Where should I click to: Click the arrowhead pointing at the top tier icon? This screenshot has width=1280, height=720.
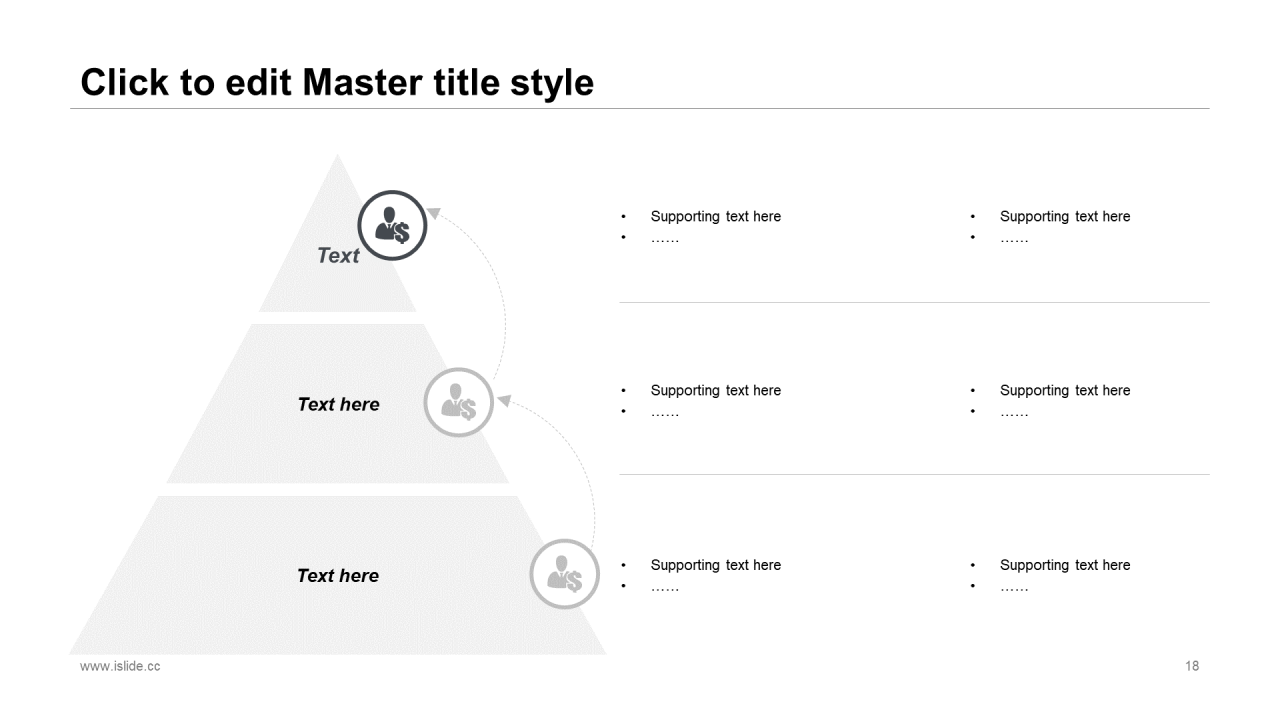point(433,212)
